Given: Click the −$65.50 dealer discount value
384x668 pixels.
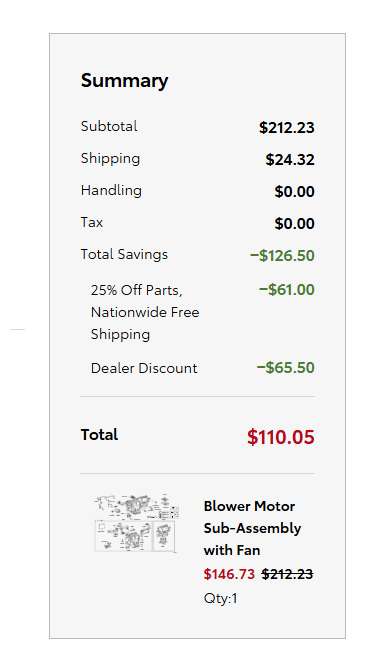Looking at the screenshot, I should (x=286, y=368).
